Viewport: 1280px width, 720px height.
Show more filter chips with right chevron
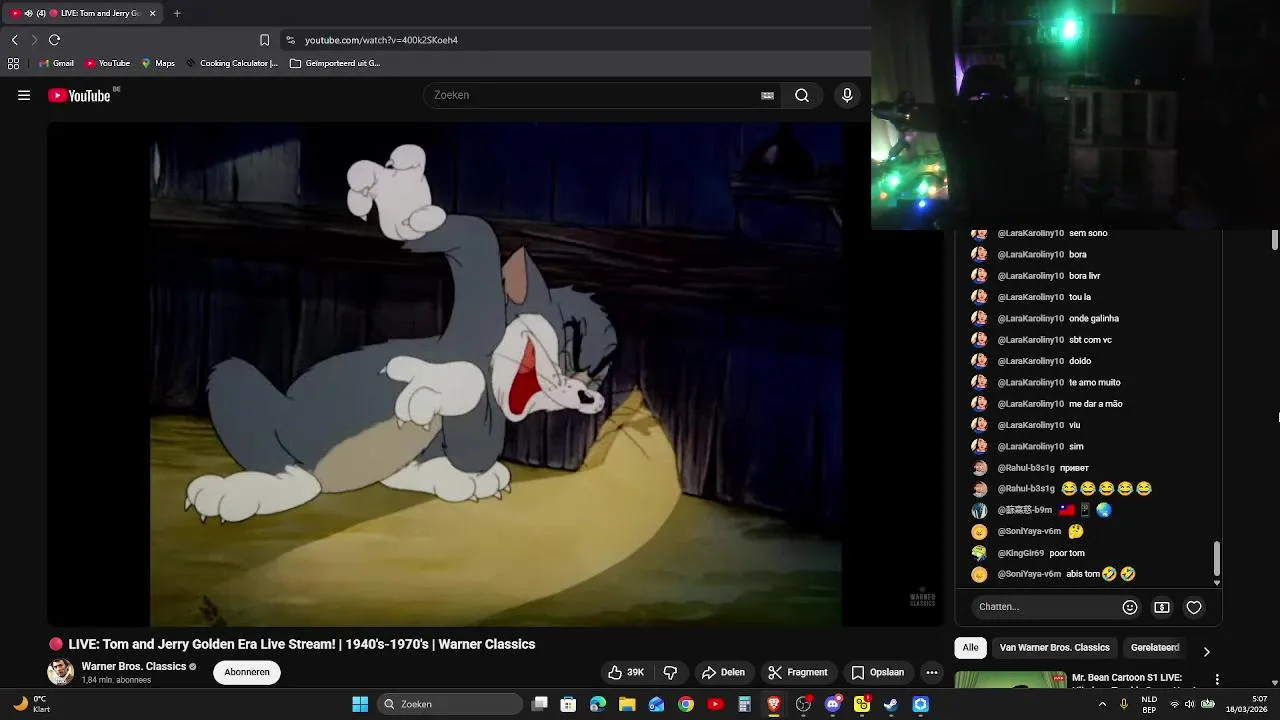(1206, 651)
